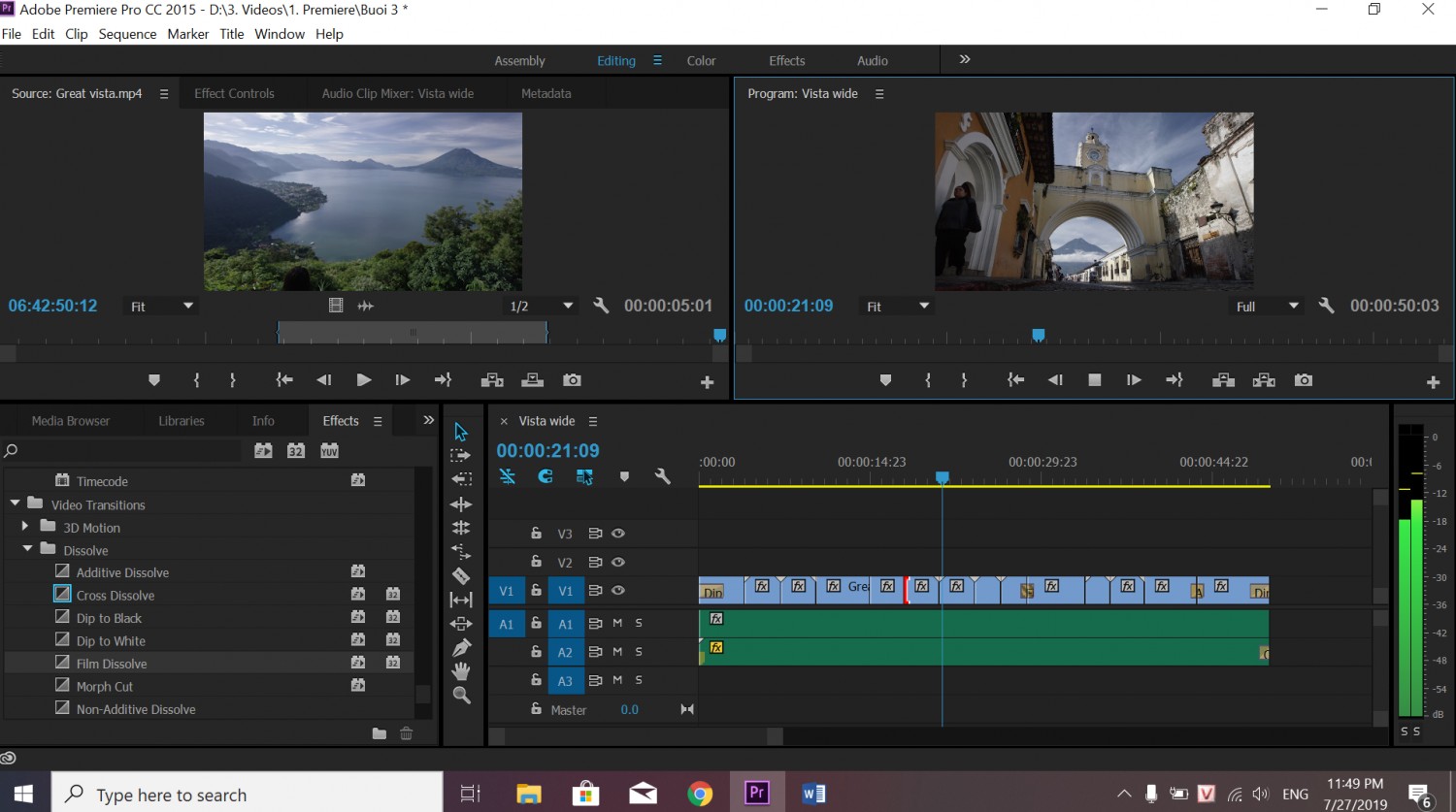
Task: Open the Sequence menu
Action: pos(127,34)
